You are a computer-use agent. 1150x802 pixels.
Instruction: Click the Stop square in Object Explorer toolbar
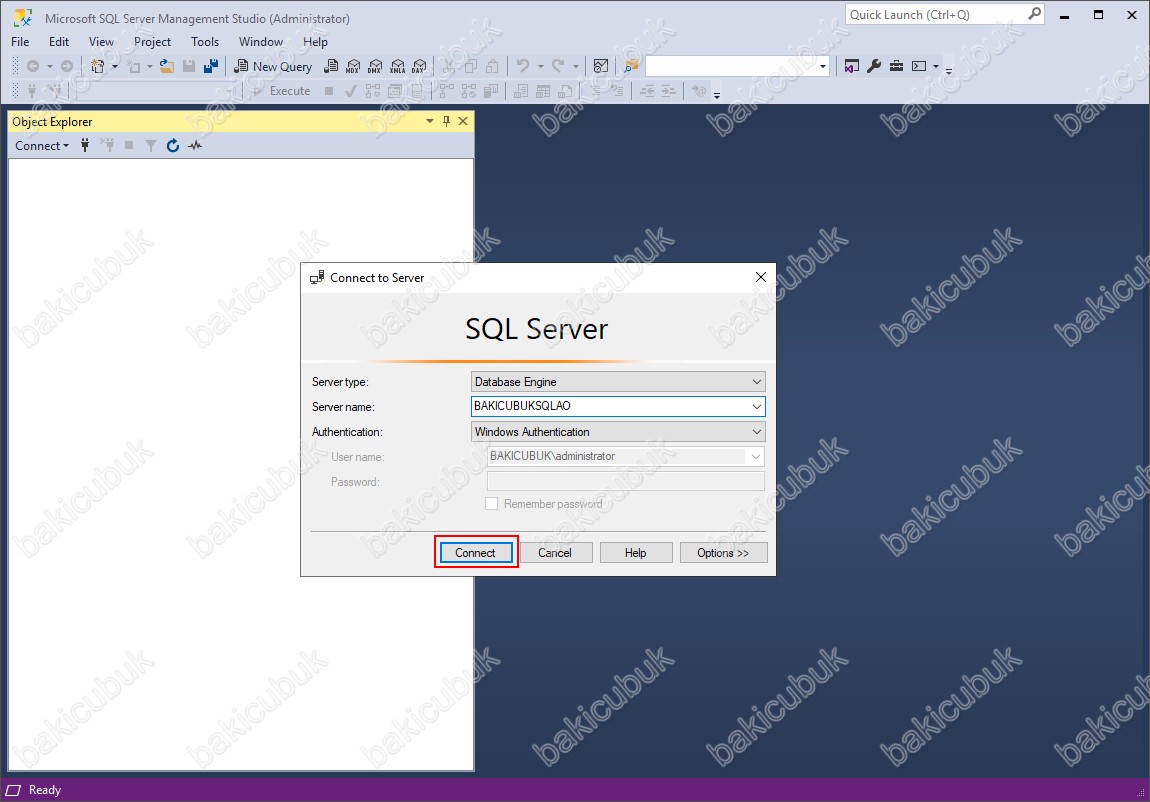pos(129,145)
